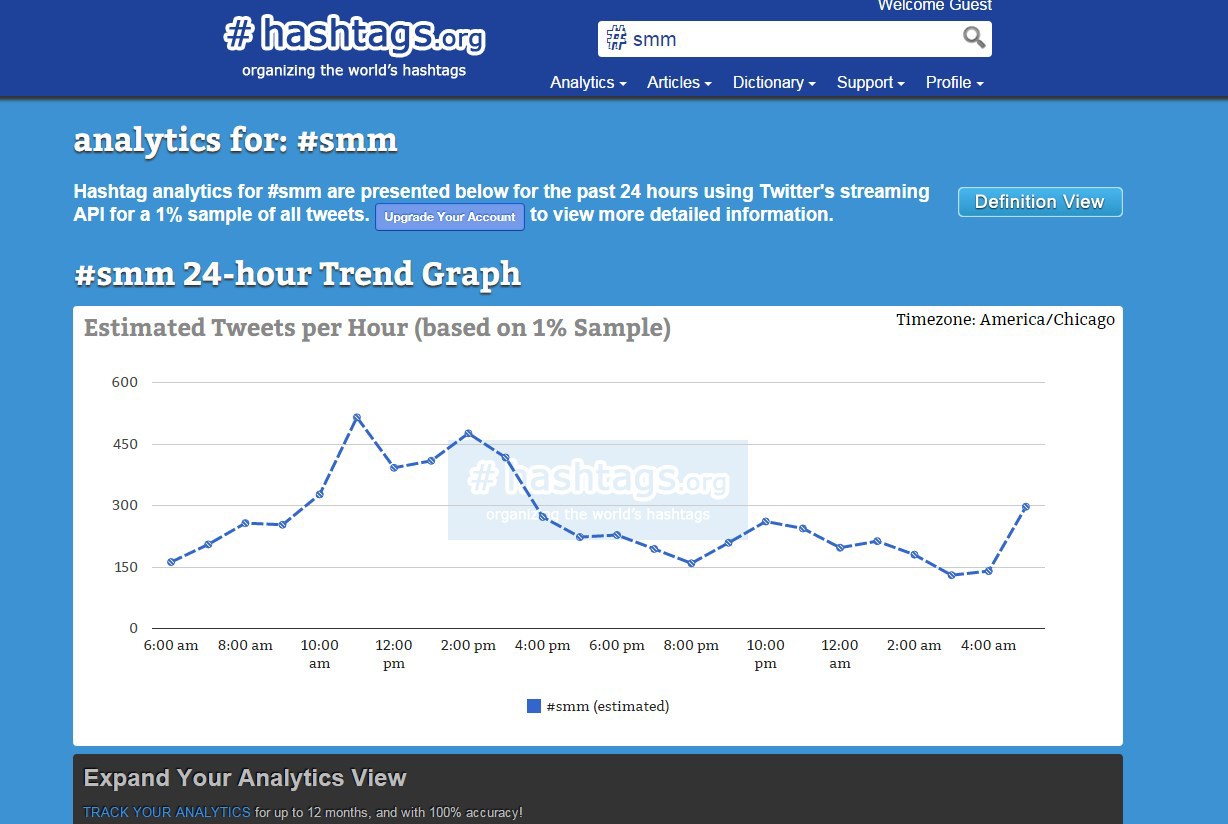This screenshot has width=1228, height=824.
Task: Click the 8:00 am x-axis label
Action: [245, 646]
